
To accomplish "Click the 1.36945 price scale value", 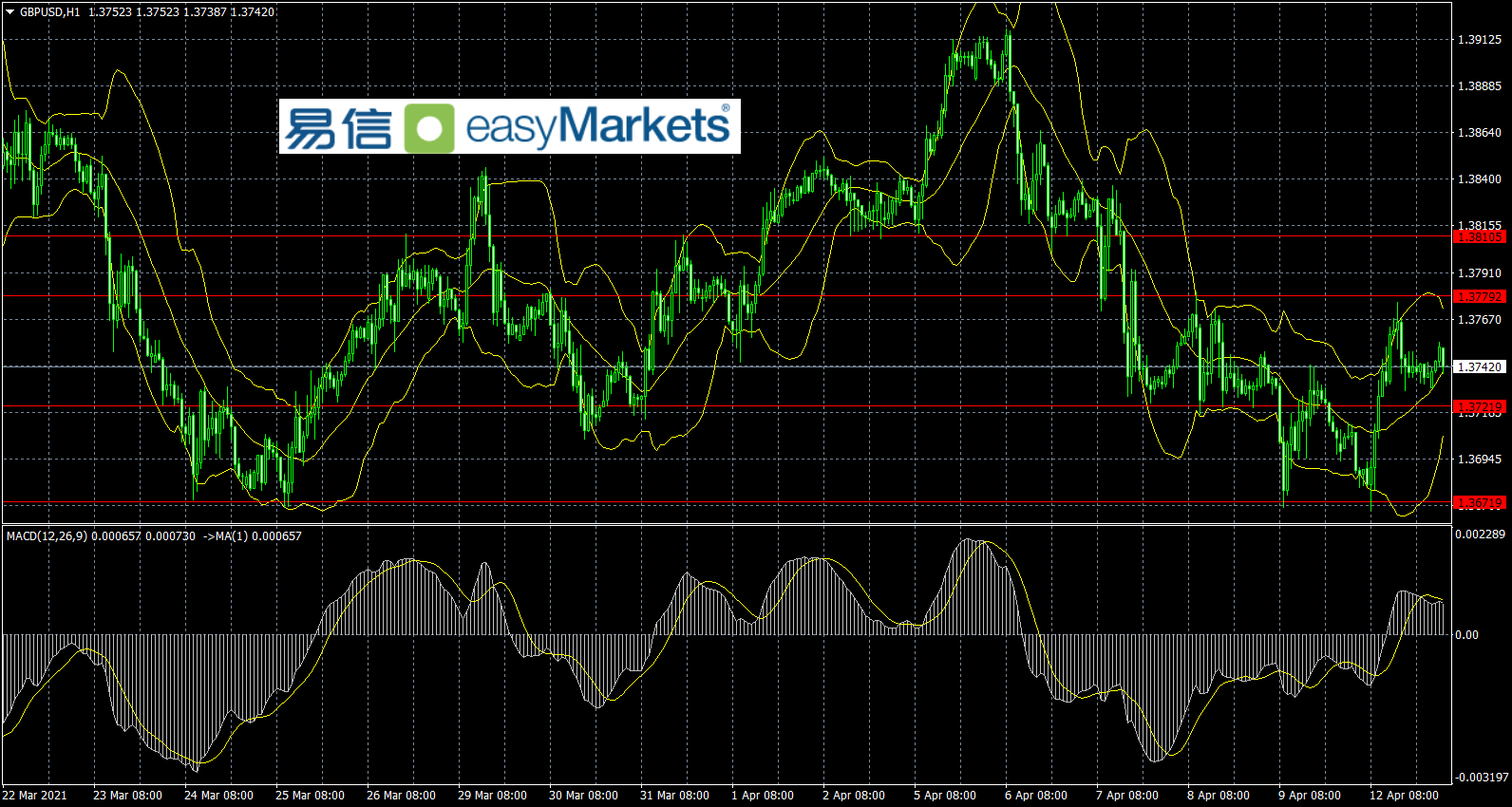I will tap(1480, 460).
